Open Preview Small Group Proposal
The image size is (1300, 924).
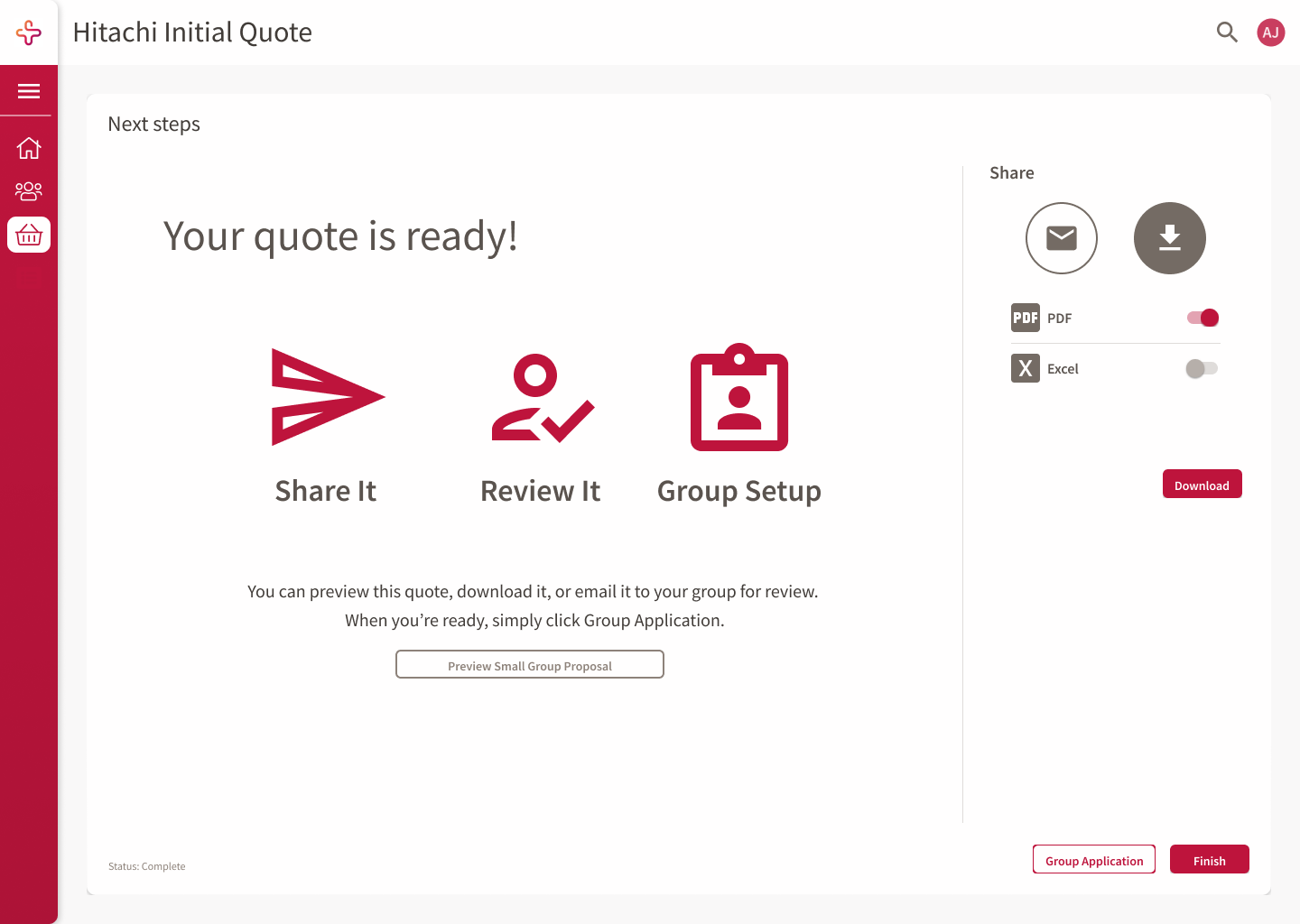530,664
